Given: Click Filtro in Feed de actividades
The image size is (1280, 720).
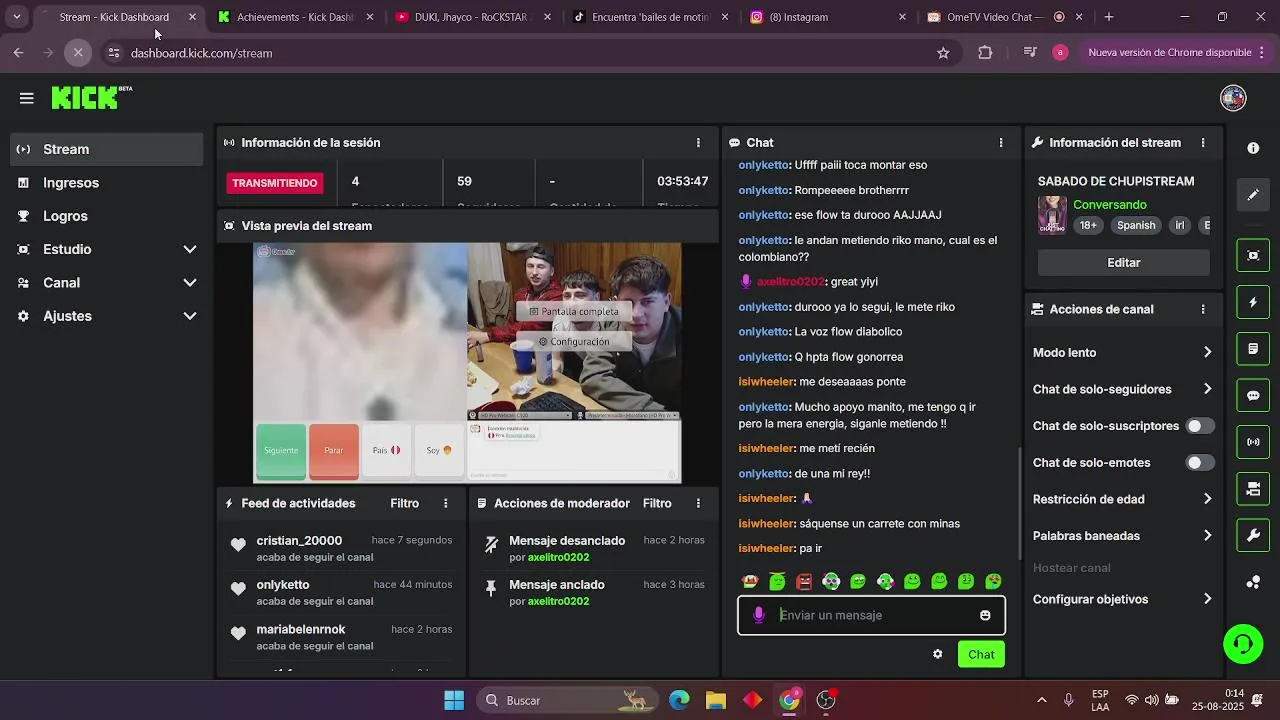Looking at the screenshot, I should click(x=405, y=503).
